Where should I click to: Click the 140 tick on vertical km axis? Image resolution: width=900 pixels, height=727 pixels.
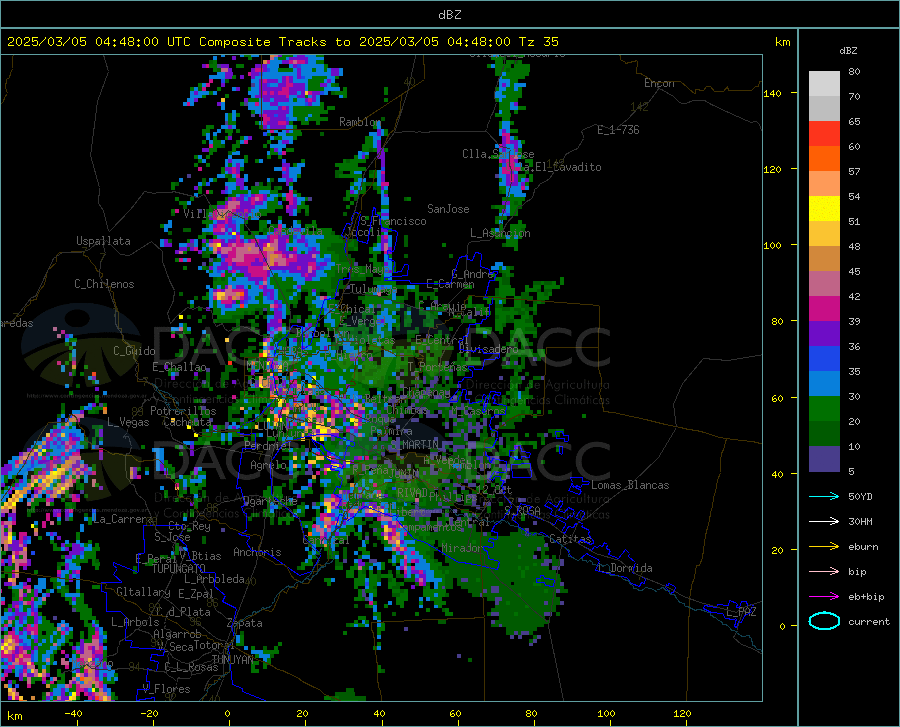point(773,93)
